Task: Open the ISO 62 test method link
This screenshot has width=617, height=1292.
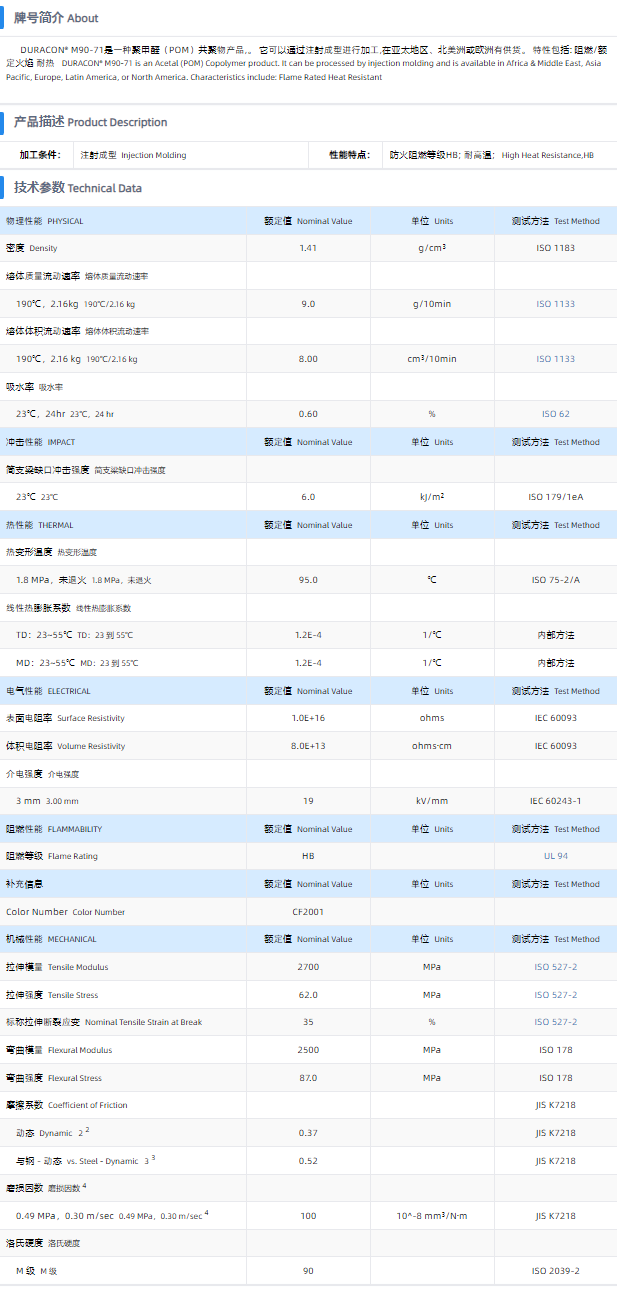Action: click(x=555, y=414)
